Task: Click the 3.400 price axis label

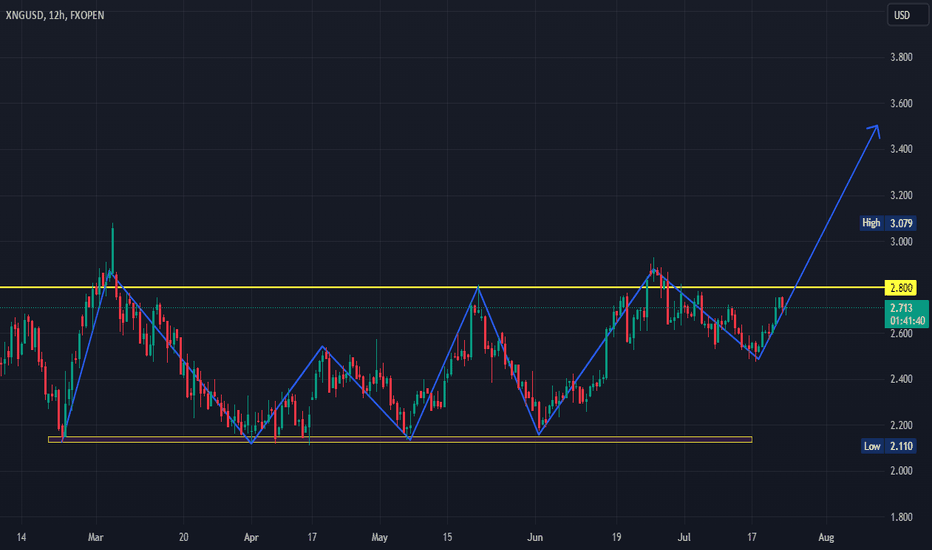Action: click(901, 149)
